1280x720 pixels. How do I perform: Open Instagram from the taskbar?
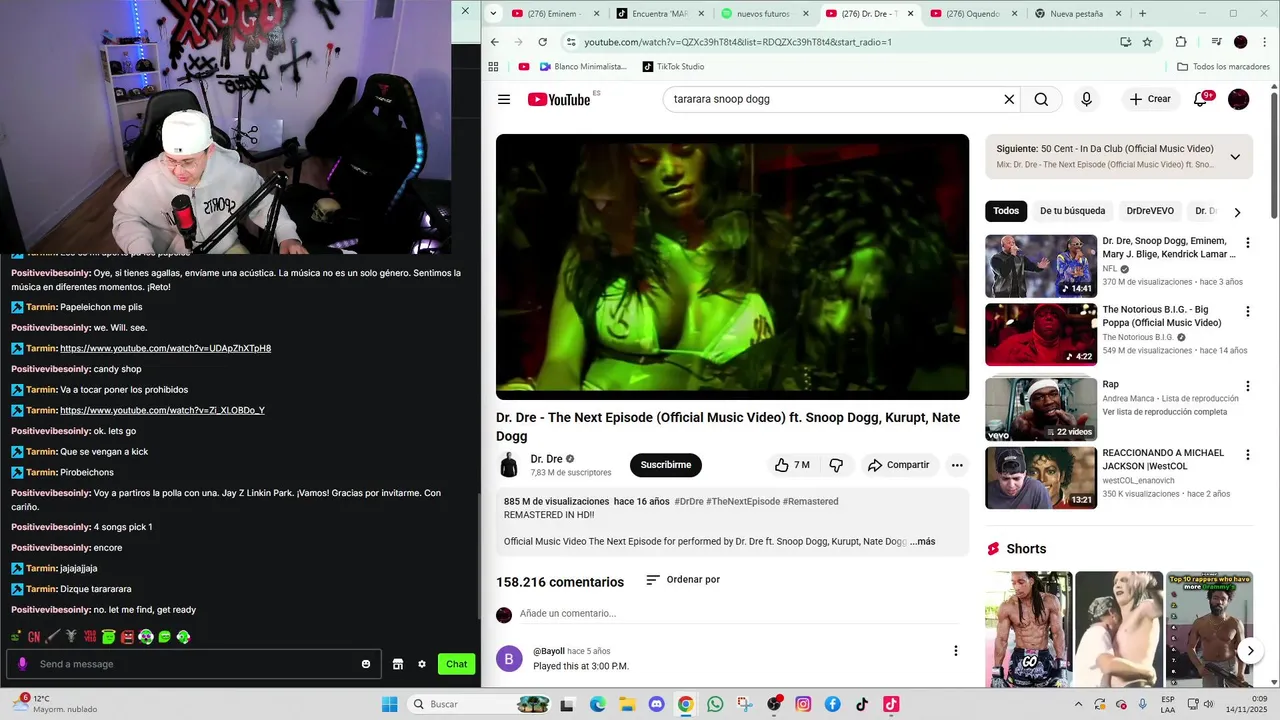point(803,704)
